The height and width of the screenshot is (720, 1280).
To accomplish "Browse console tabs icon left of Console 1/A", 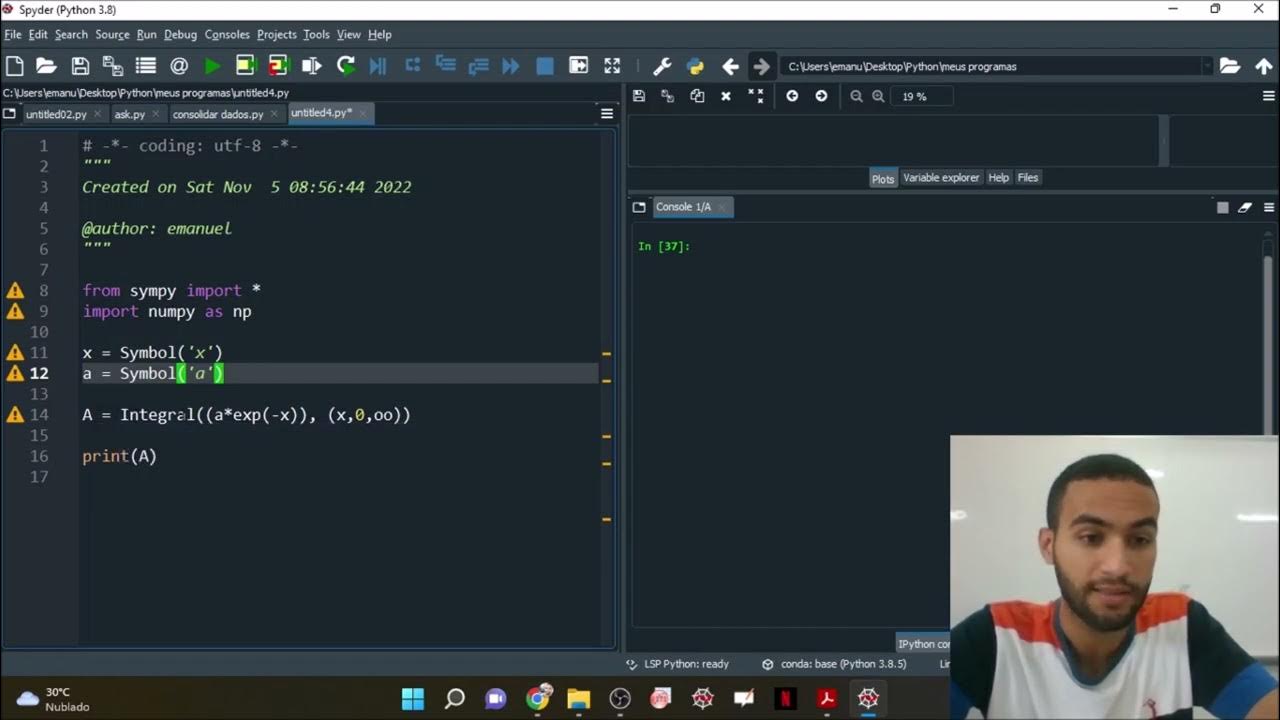I will click(x=639, y=207).
